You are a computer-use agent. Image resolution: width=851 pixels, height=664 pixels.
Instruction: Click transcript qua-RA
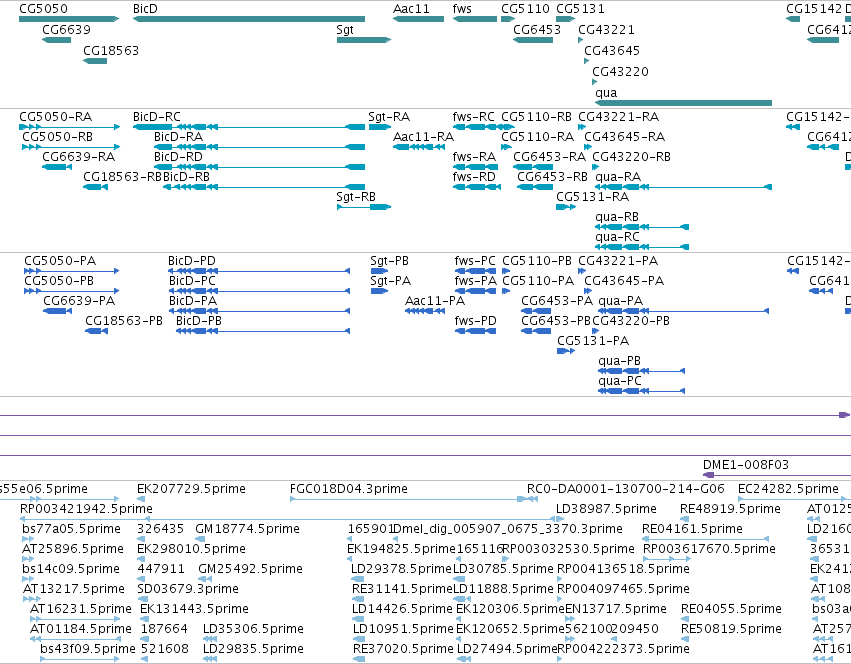[683, 187]
